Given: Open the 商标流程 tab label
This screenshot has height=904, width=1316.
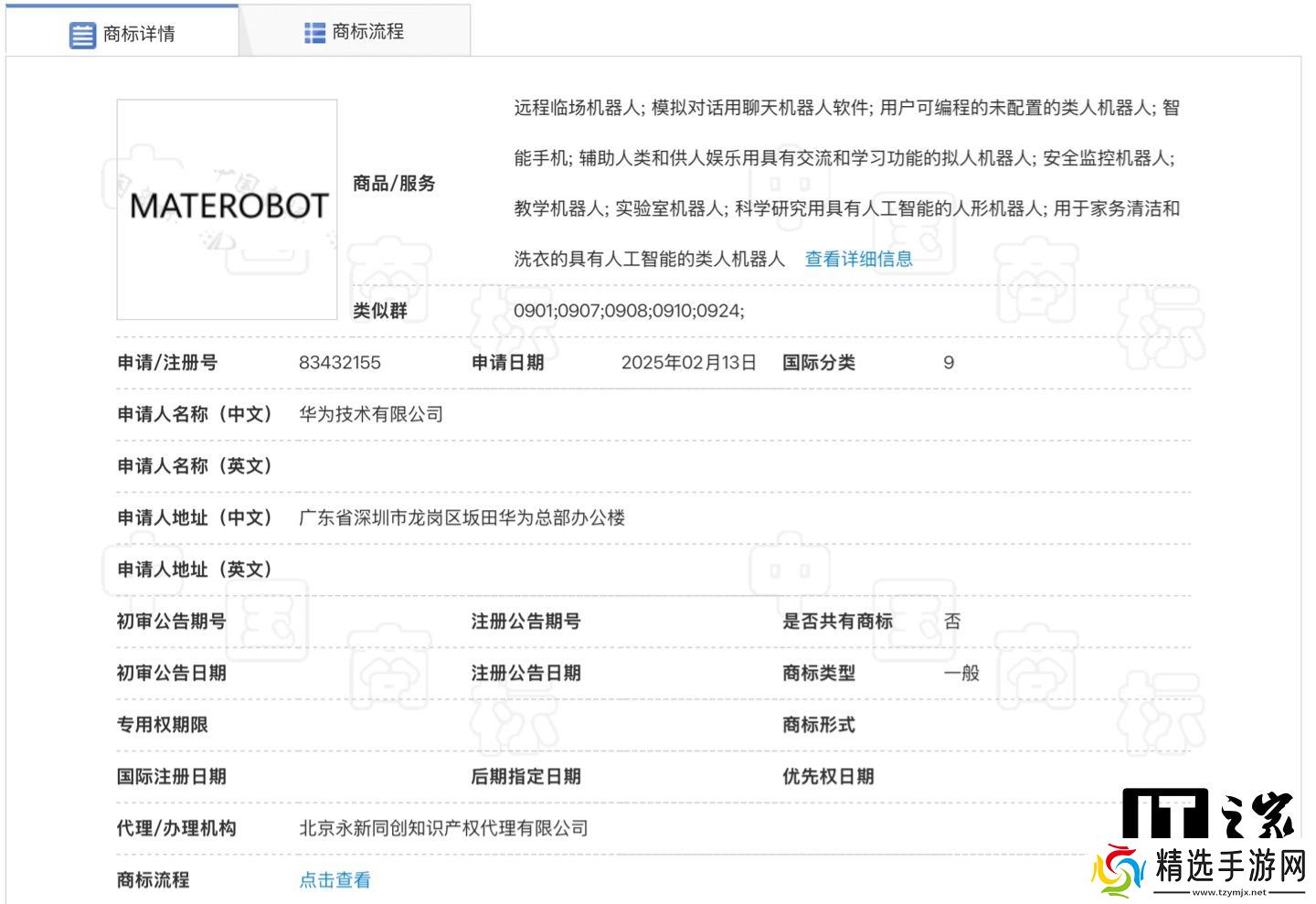Looking at the screenshot, I should pyautogui.click(x=368, y=32).
